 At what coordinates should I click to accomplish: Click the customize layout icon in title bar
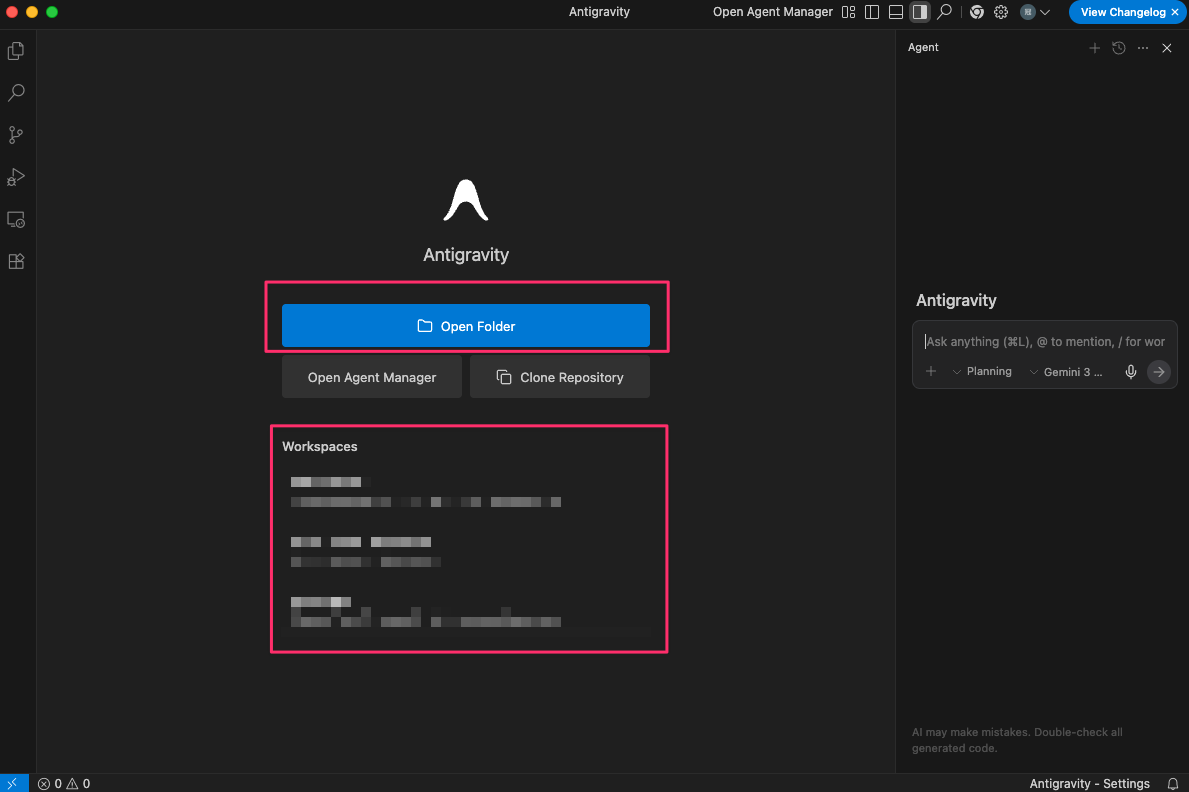849,12
